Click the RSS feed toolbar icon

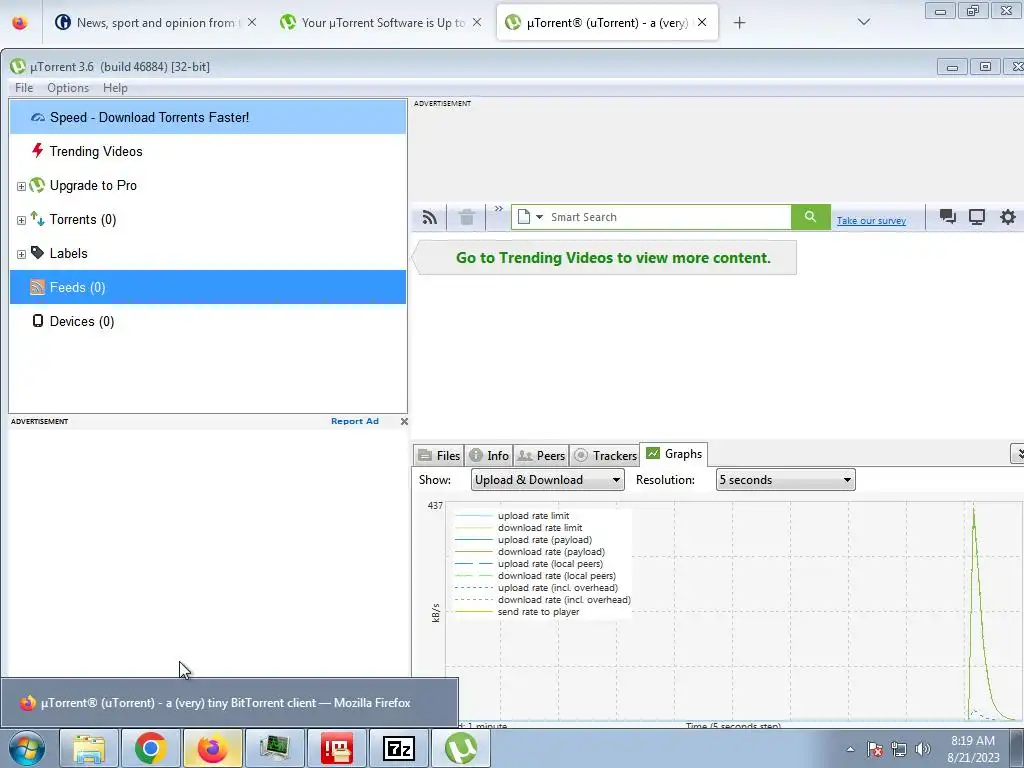click(429, 217)
